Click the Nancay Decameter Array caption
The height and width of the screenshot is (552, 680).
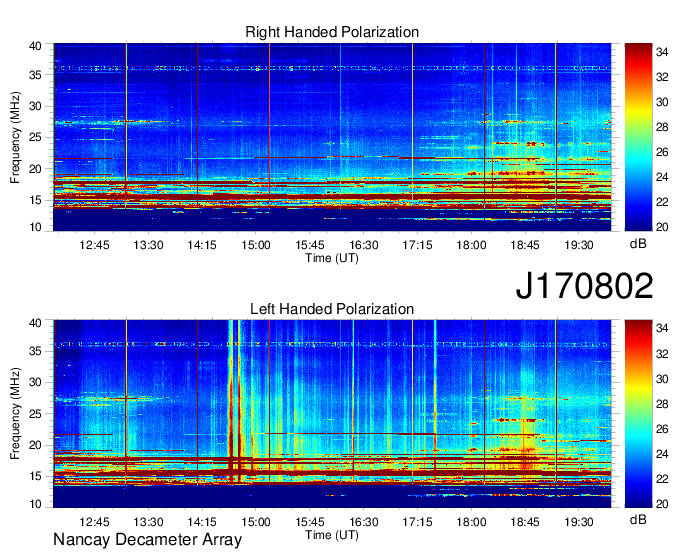(147, 540)
